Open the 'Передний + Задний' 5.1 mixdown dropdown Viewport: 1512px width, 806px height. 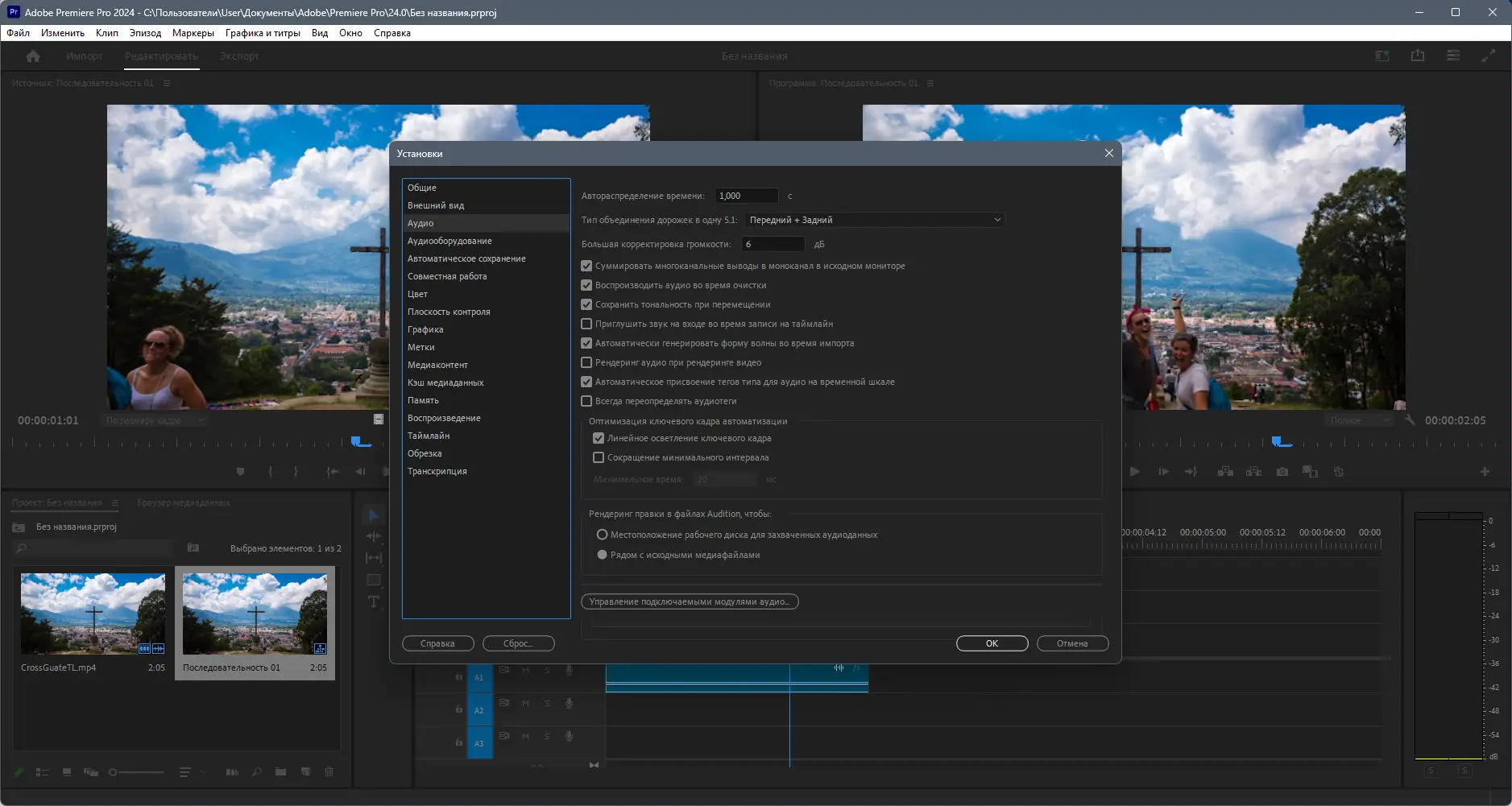coord(874,220)
